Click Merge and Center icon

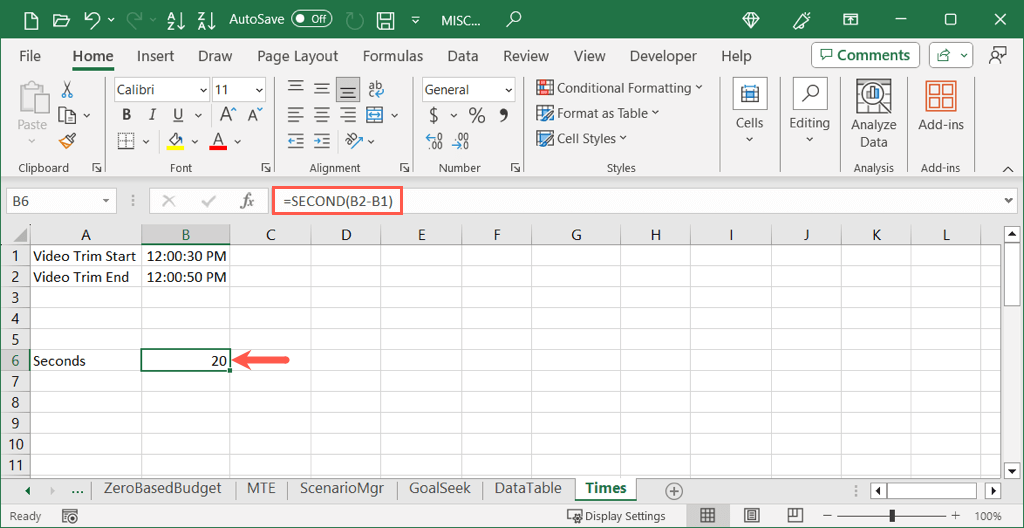[374, 115]
